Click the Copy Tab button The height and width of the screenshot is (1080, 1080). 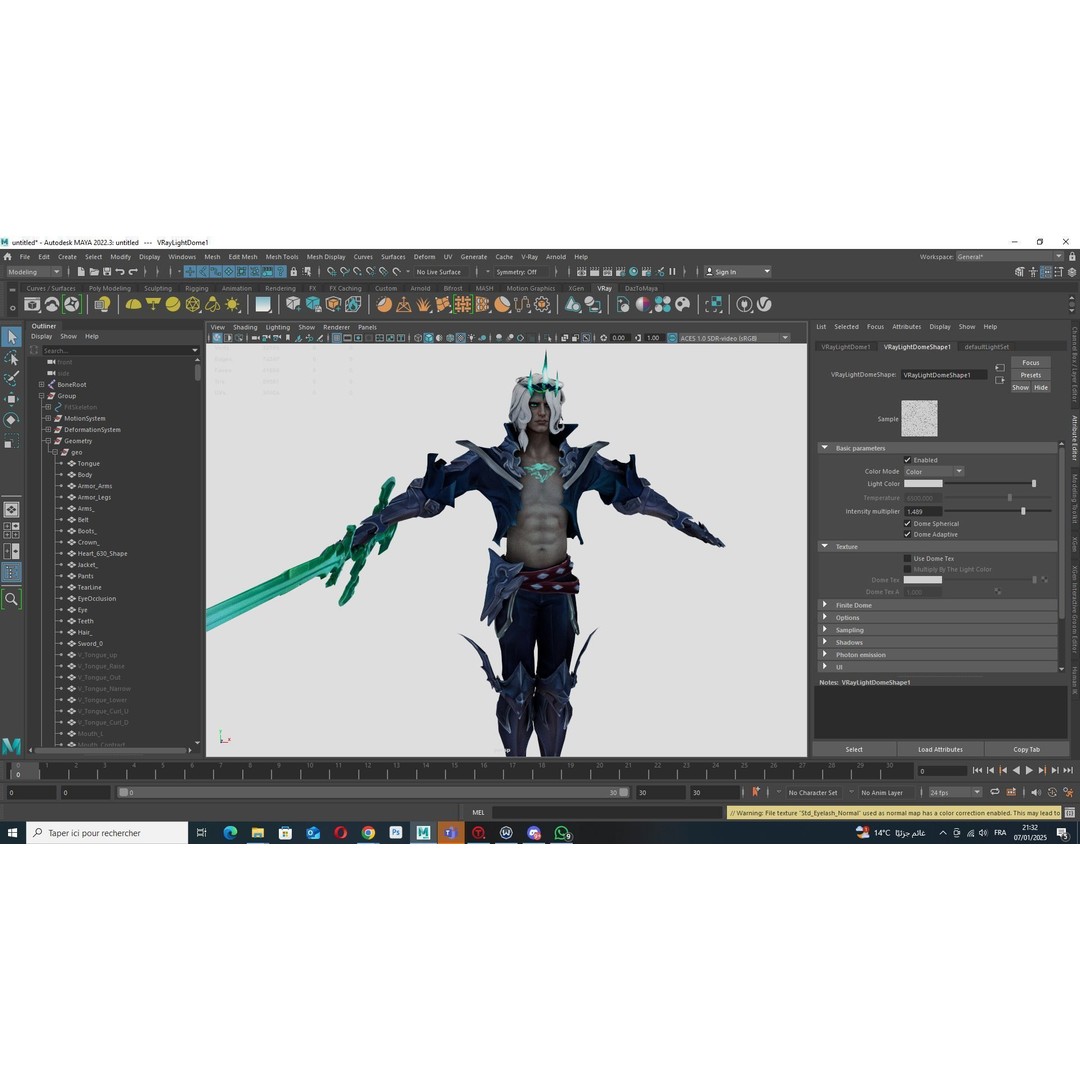click(x=1026, y=749)
